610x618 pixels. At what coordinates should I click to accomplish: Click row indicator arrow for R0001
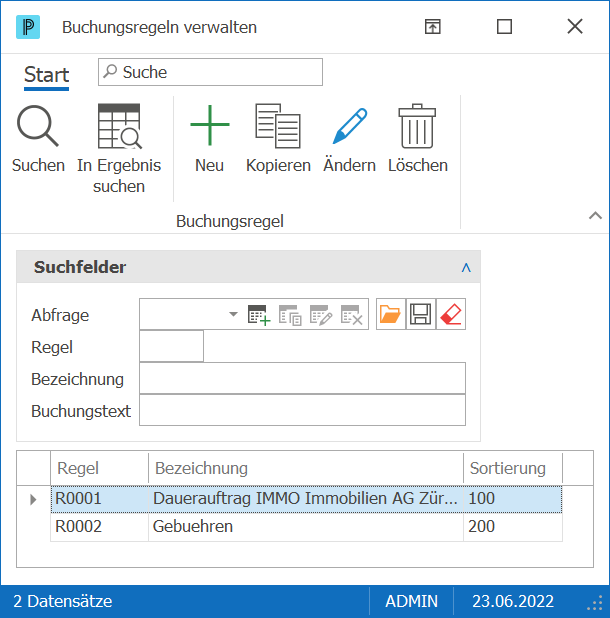[x=33, y=499]
